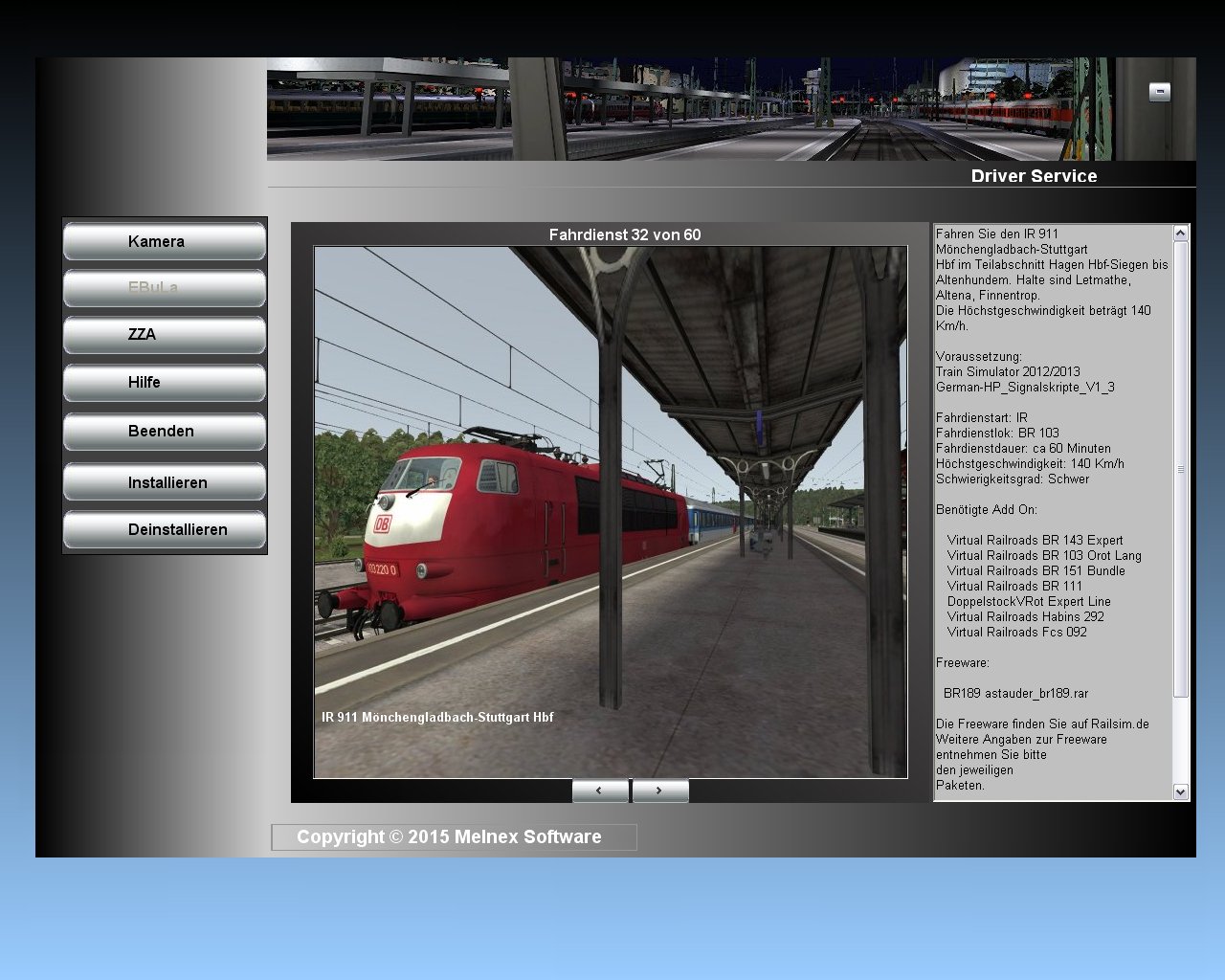Image resolution: width=1225 pixels, height=980 pixels.
Task: Show the previous Fahrdienst with left arrow
Action: point(600,791)
